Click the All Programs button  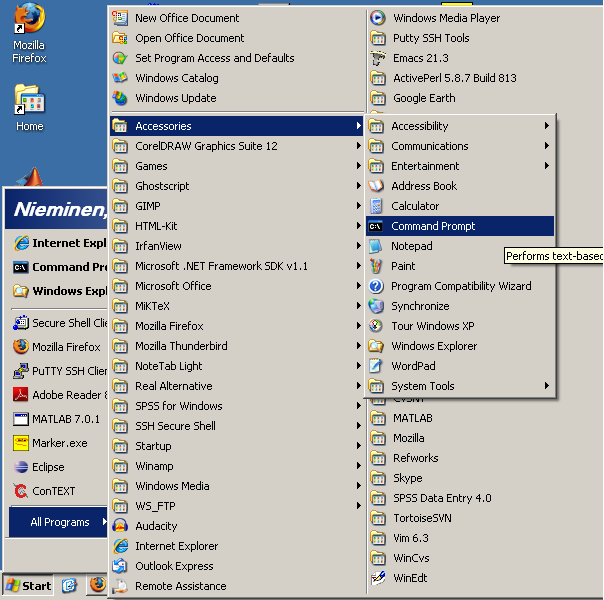point(59,522)
